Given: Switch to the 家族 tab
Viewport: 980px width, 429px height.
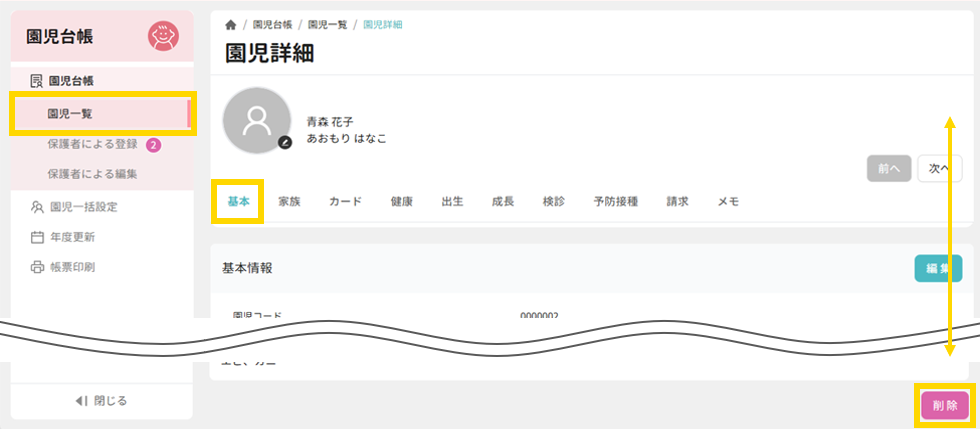Looking at the screenshot, I should tap(289, 201).
